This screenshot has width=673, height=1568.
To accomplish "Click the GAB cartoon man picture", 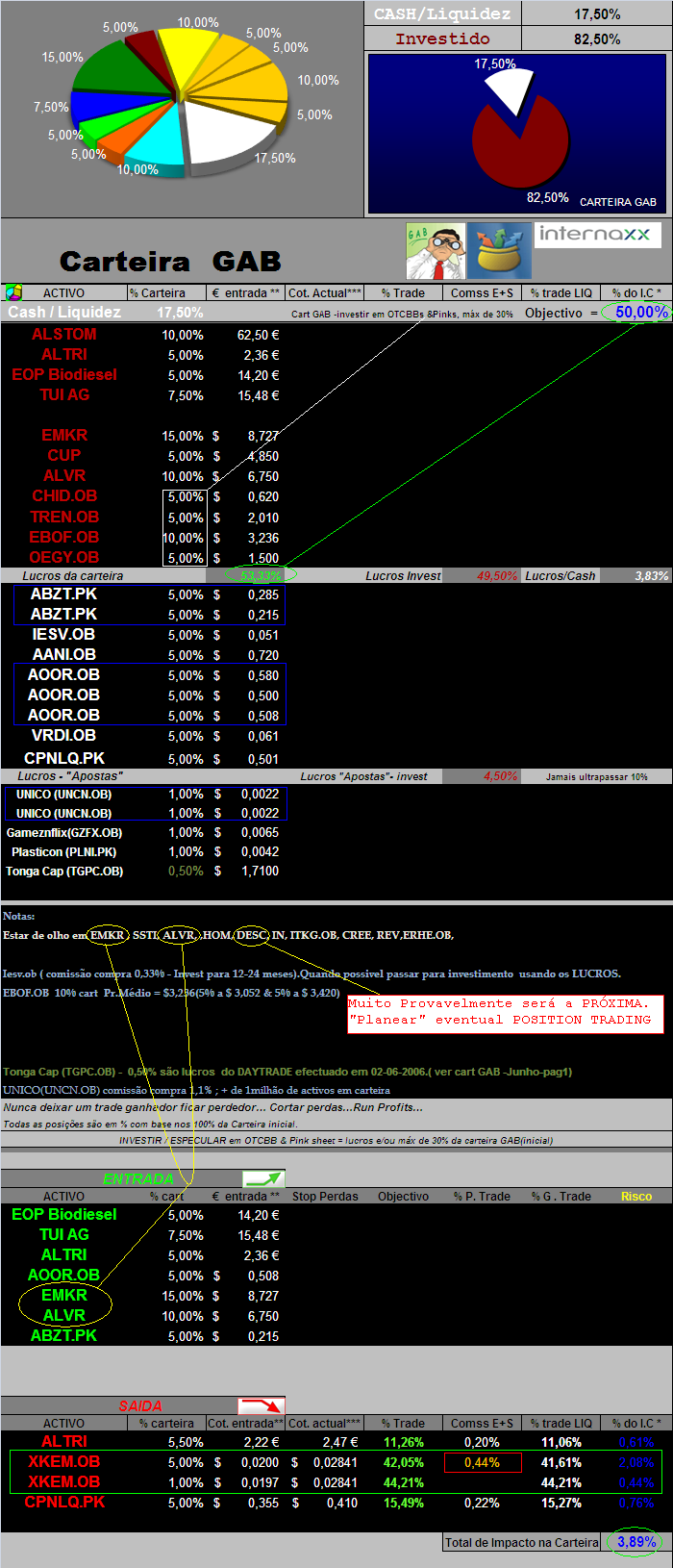I will 436,251.
